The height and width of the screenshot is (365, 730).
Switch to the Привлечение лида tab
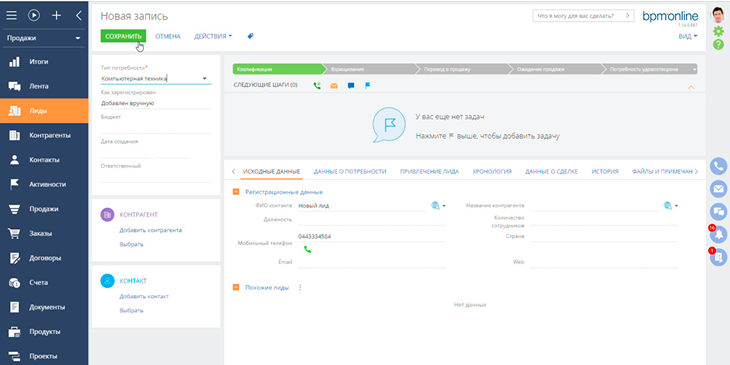click(429, 171)
